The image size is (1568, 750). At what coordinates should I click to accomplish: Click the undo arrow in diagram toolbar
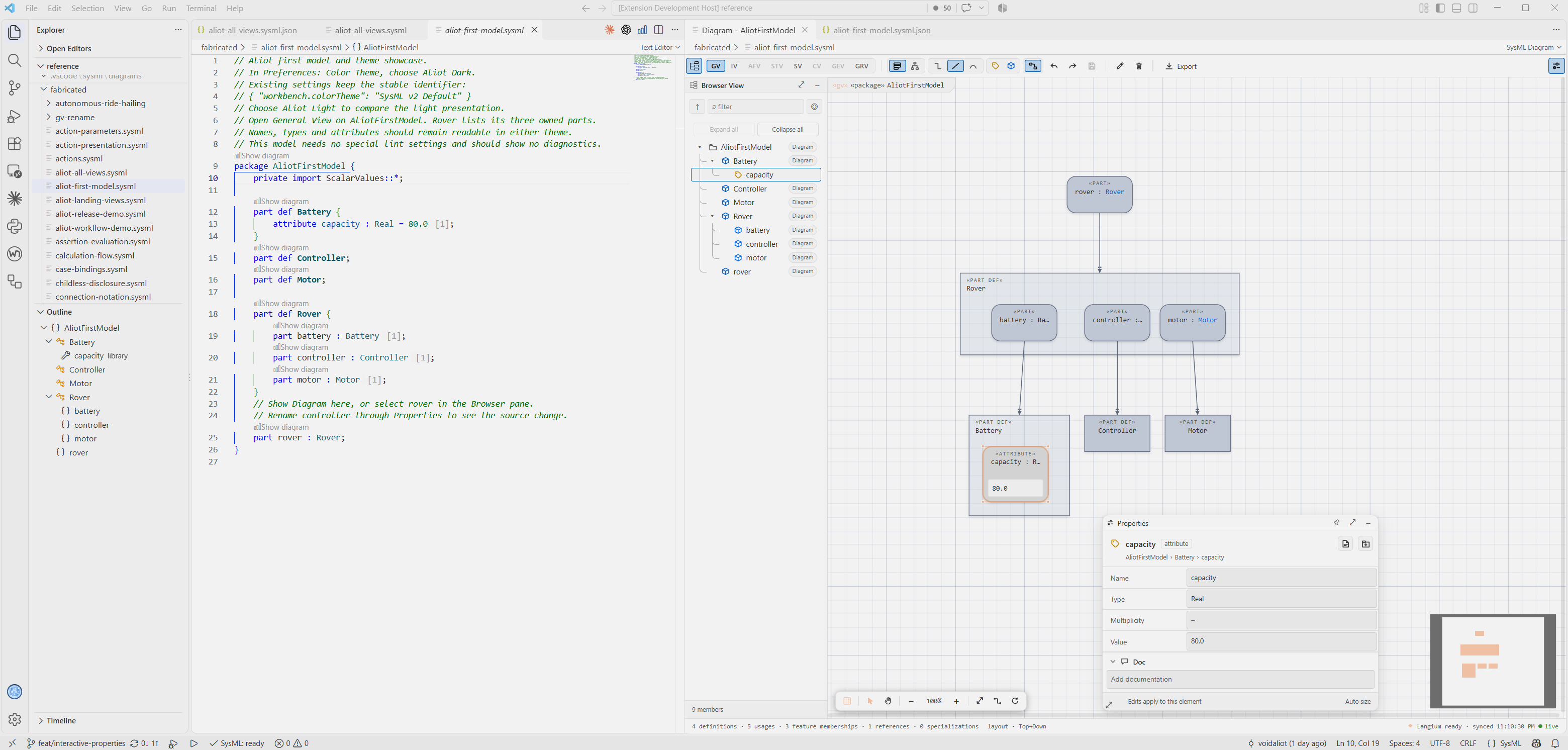1054,66
